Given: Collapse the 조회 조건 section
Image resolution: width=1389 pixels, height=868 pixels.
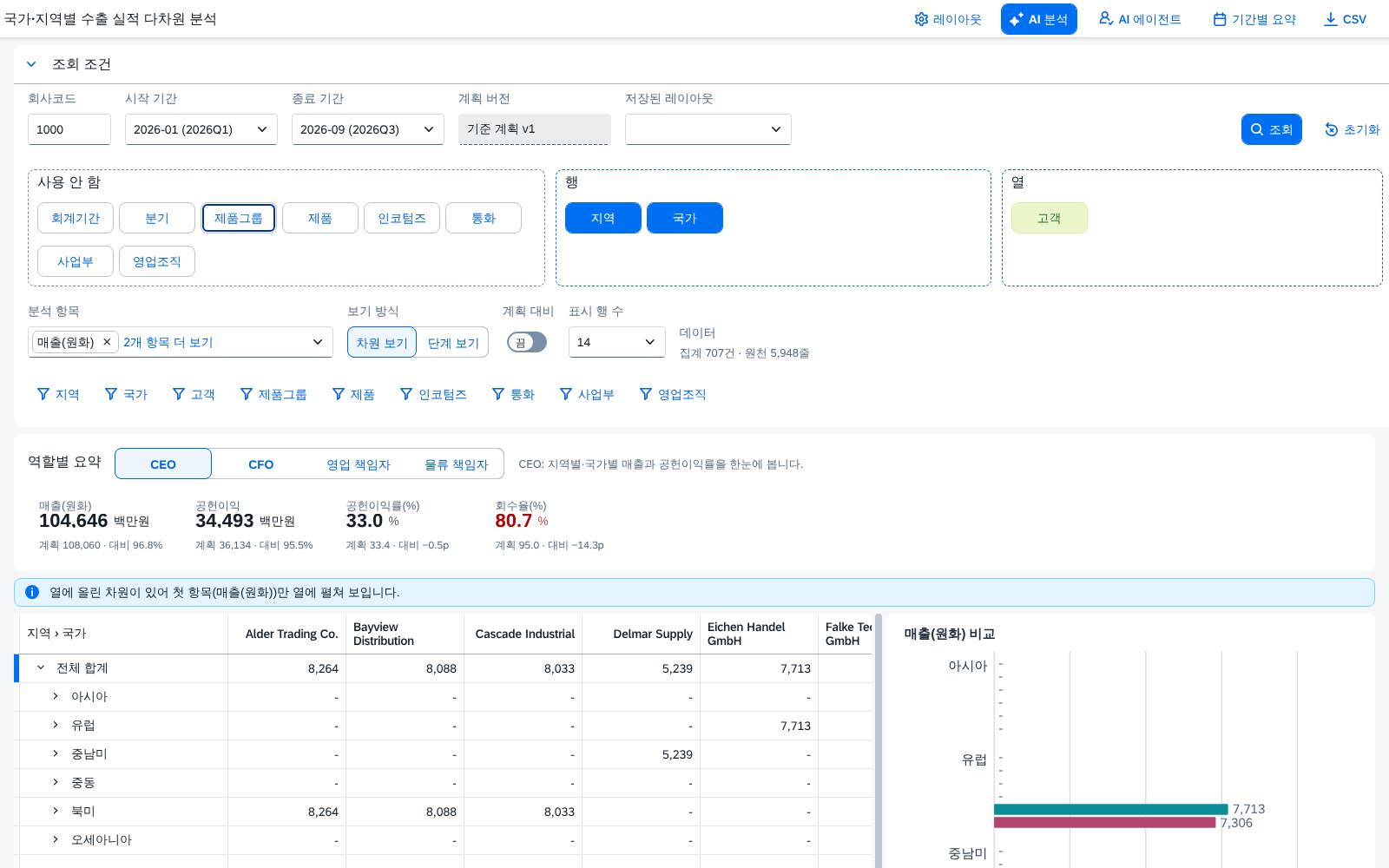Looking at the screenshot, I should pos(31,64).
